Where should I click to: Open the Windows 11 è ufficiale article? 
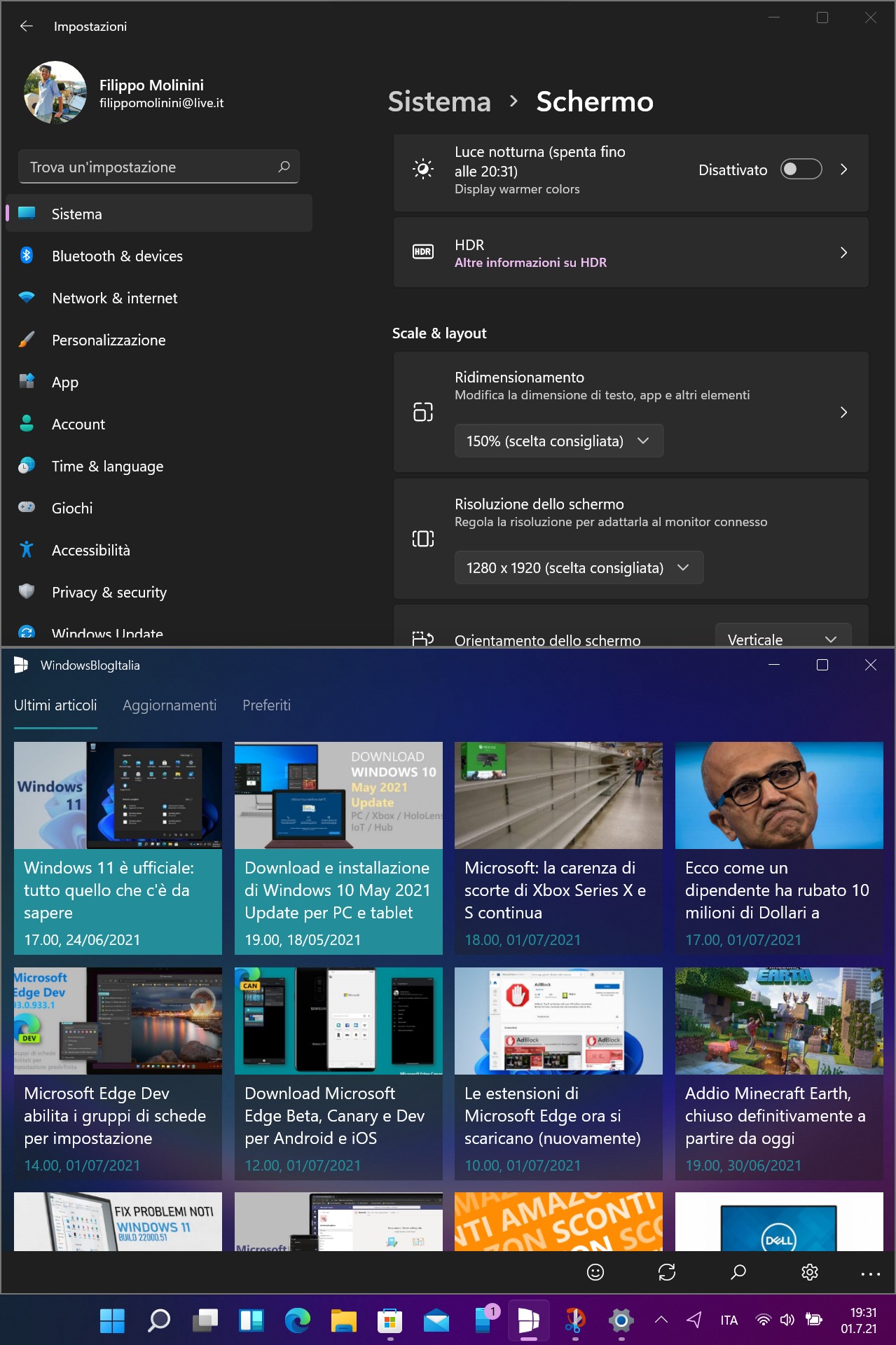[118, 848]
